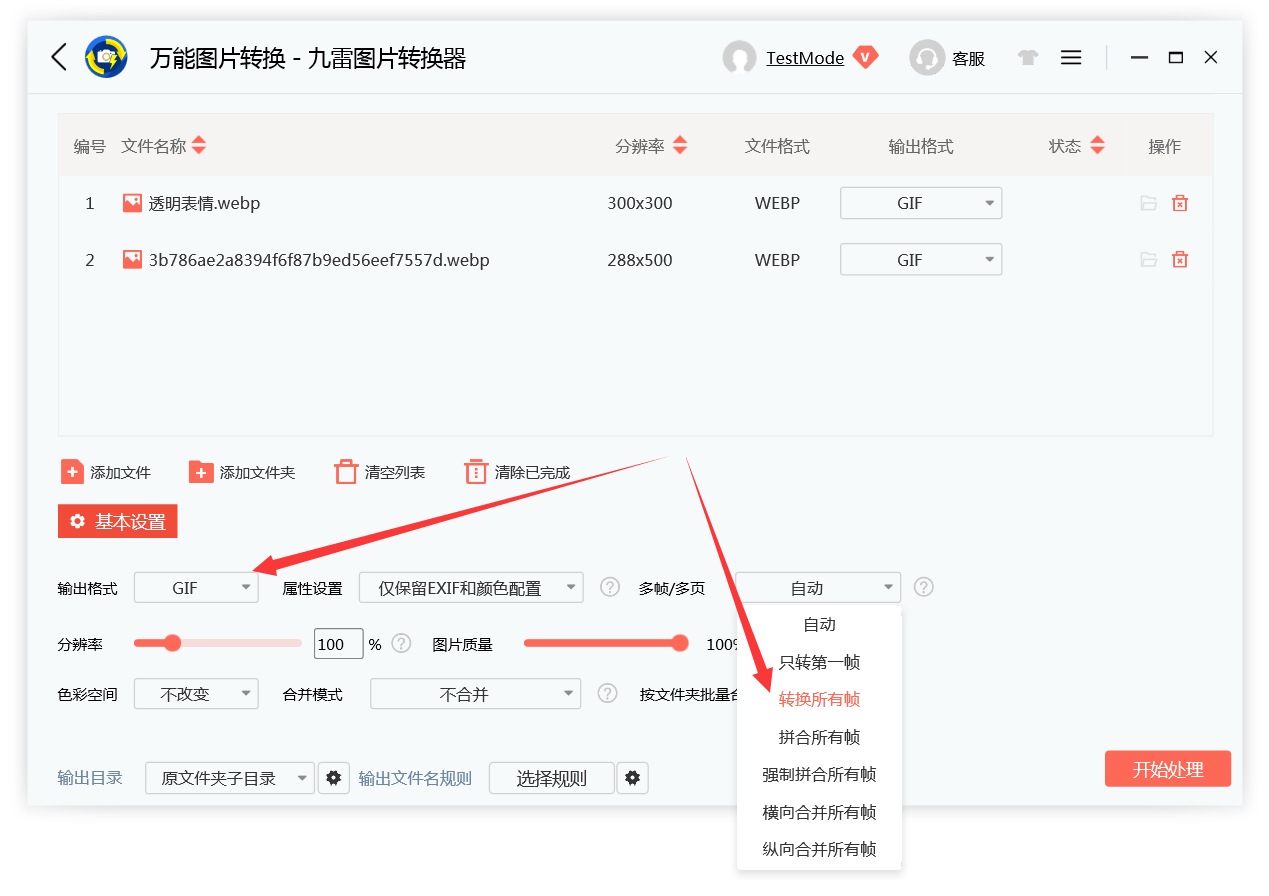Delete the 透明表情.webp row

pos(1180,203)
